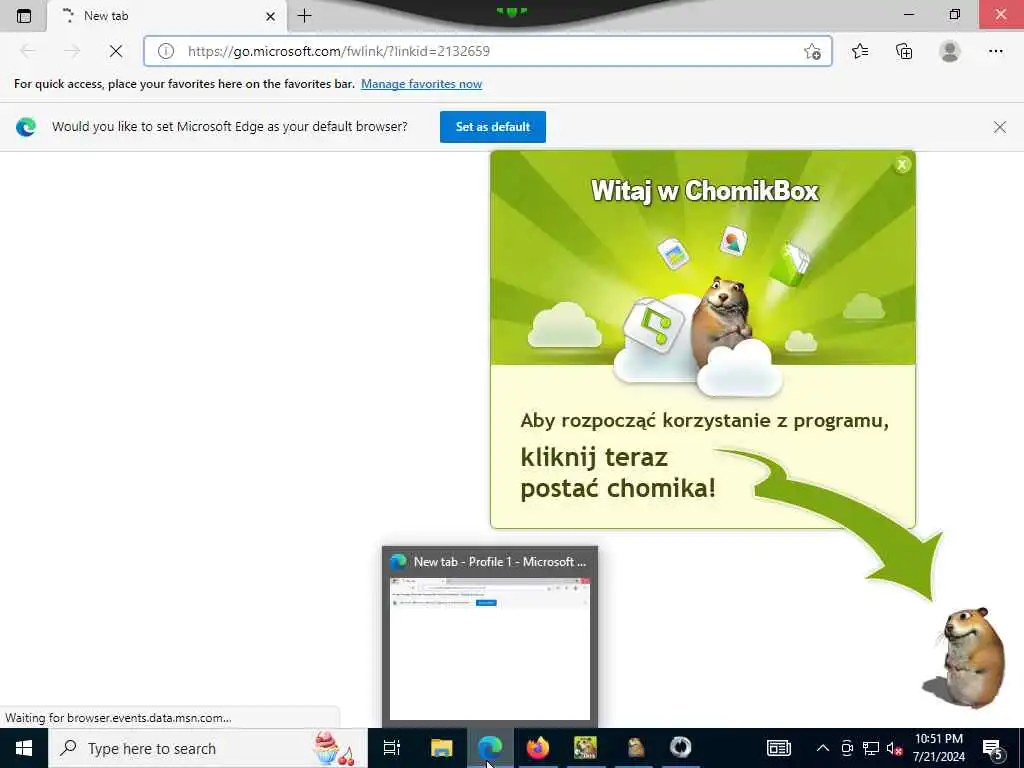Screen dimensions: 1024x768
Task: Click New tab - Profile 1 preview title
Action: pos(500,562)
